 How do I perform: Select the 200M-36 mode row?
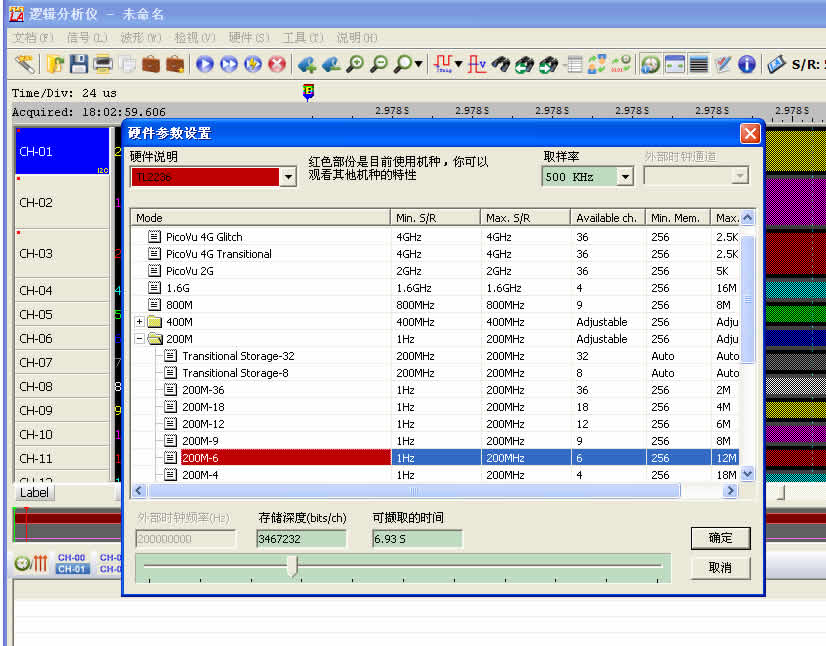click(435, 390)
